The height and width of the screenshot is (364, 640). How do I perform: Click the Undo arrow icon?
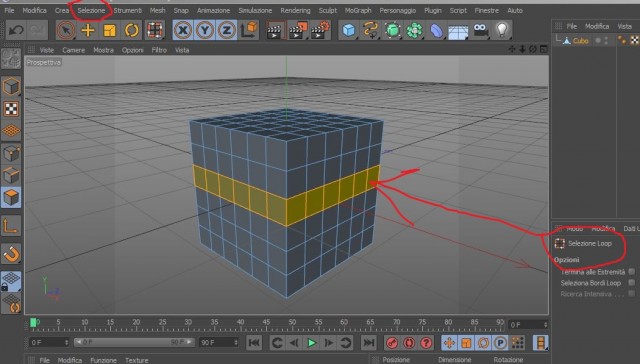coord(16,30)
